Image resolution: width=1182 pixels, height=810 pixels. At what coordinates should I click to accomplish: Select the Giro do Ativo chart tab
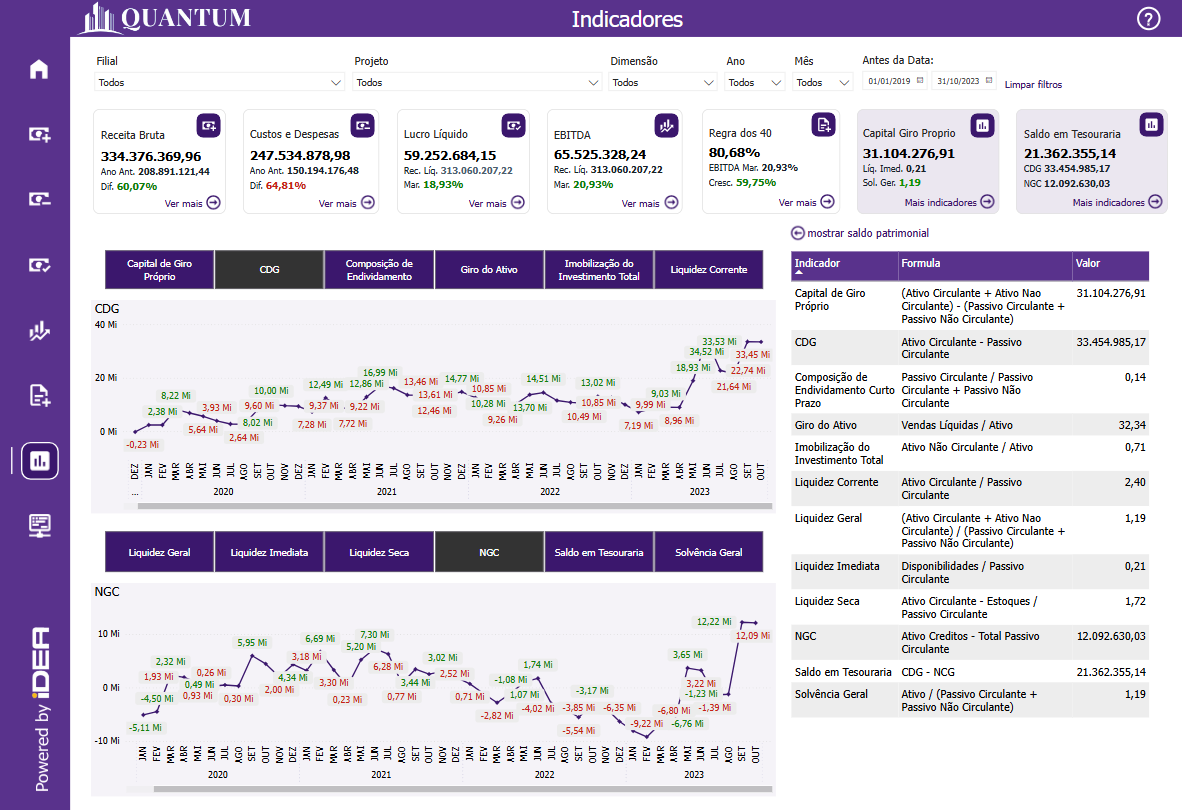coord(489,270)
